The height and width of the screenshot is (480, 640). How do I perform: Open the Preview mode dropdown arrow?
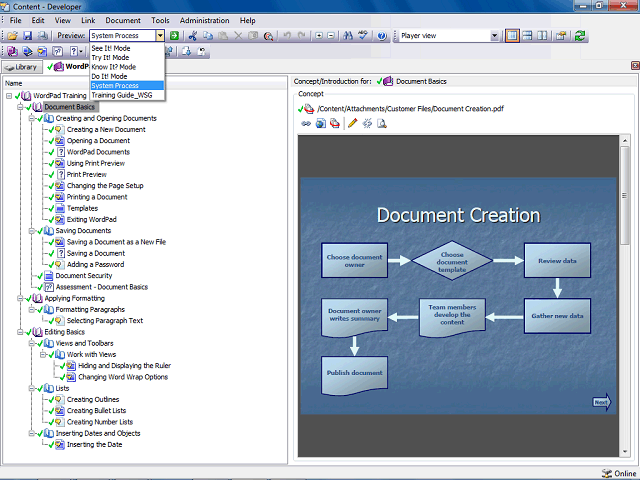160,36
